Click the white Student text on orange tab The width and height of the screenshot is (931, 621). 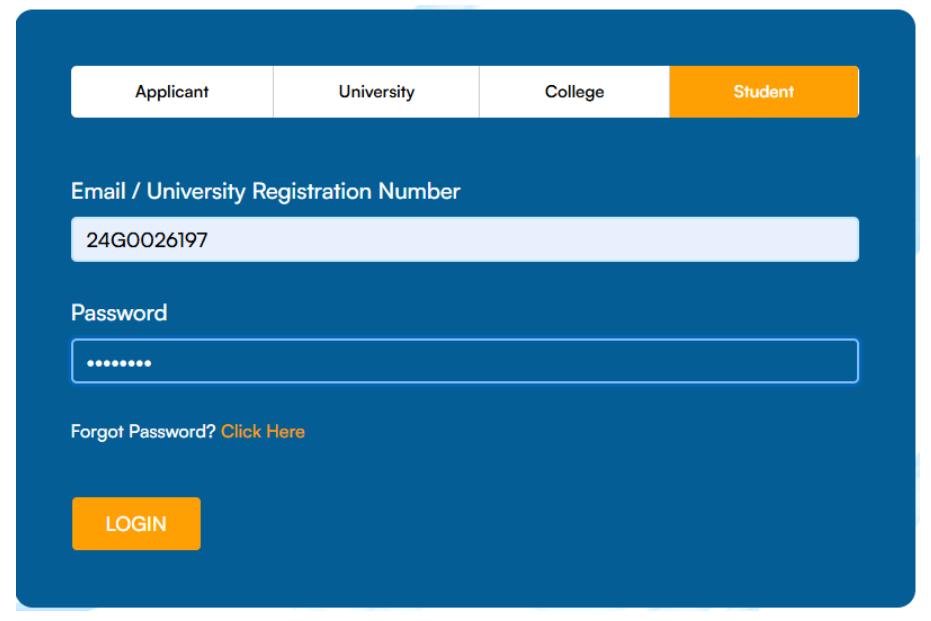pyautogui.click(x=764, y=92)
